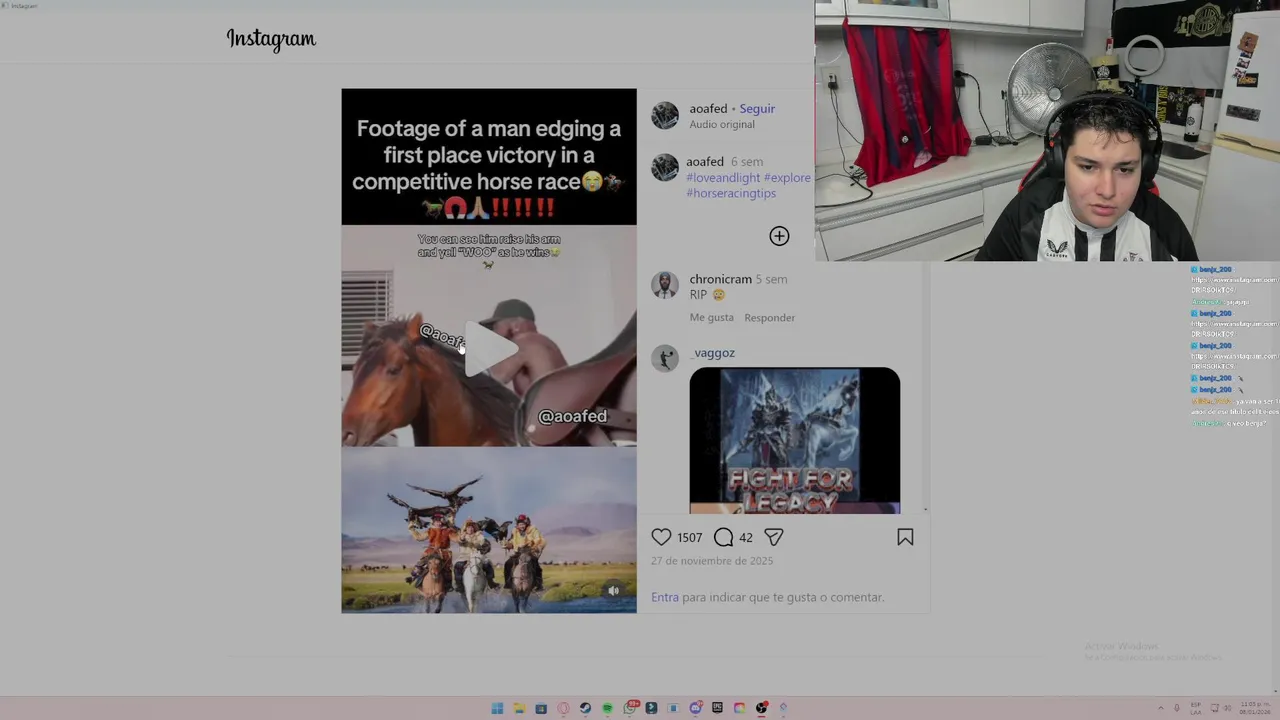Click the volume icon in system tray
This screenshot has width=1280, height=720.
1228,708
